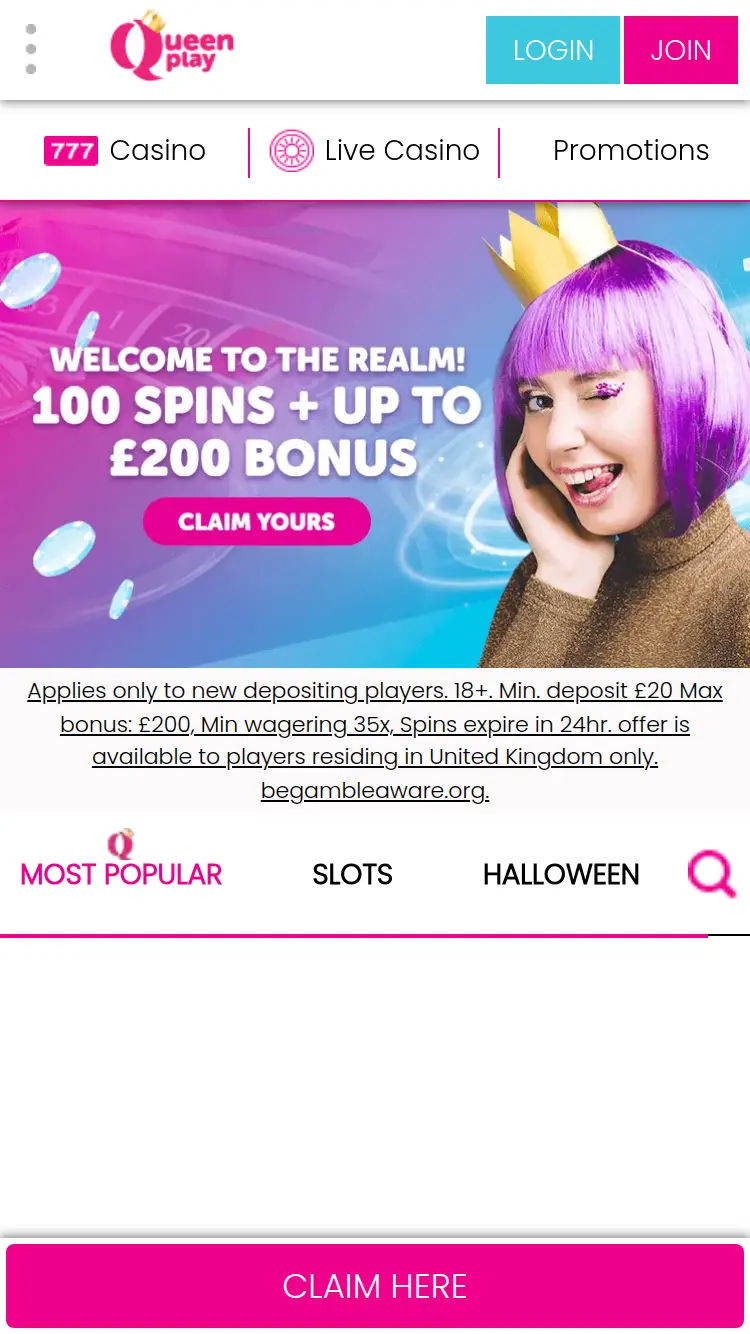The width and height of the screenshot is (750, 1334).
Task: Click the Queen Play logo
Action: pos(172,45)
